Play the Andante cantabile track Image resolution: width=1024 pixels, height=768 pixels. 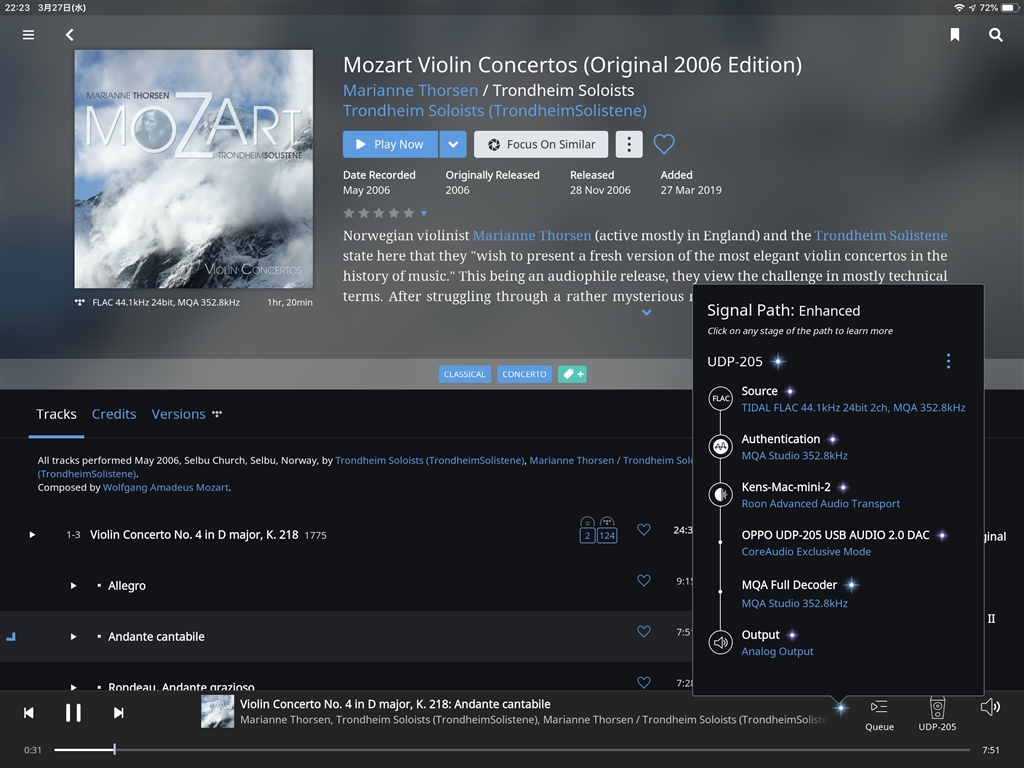(73, 637)
